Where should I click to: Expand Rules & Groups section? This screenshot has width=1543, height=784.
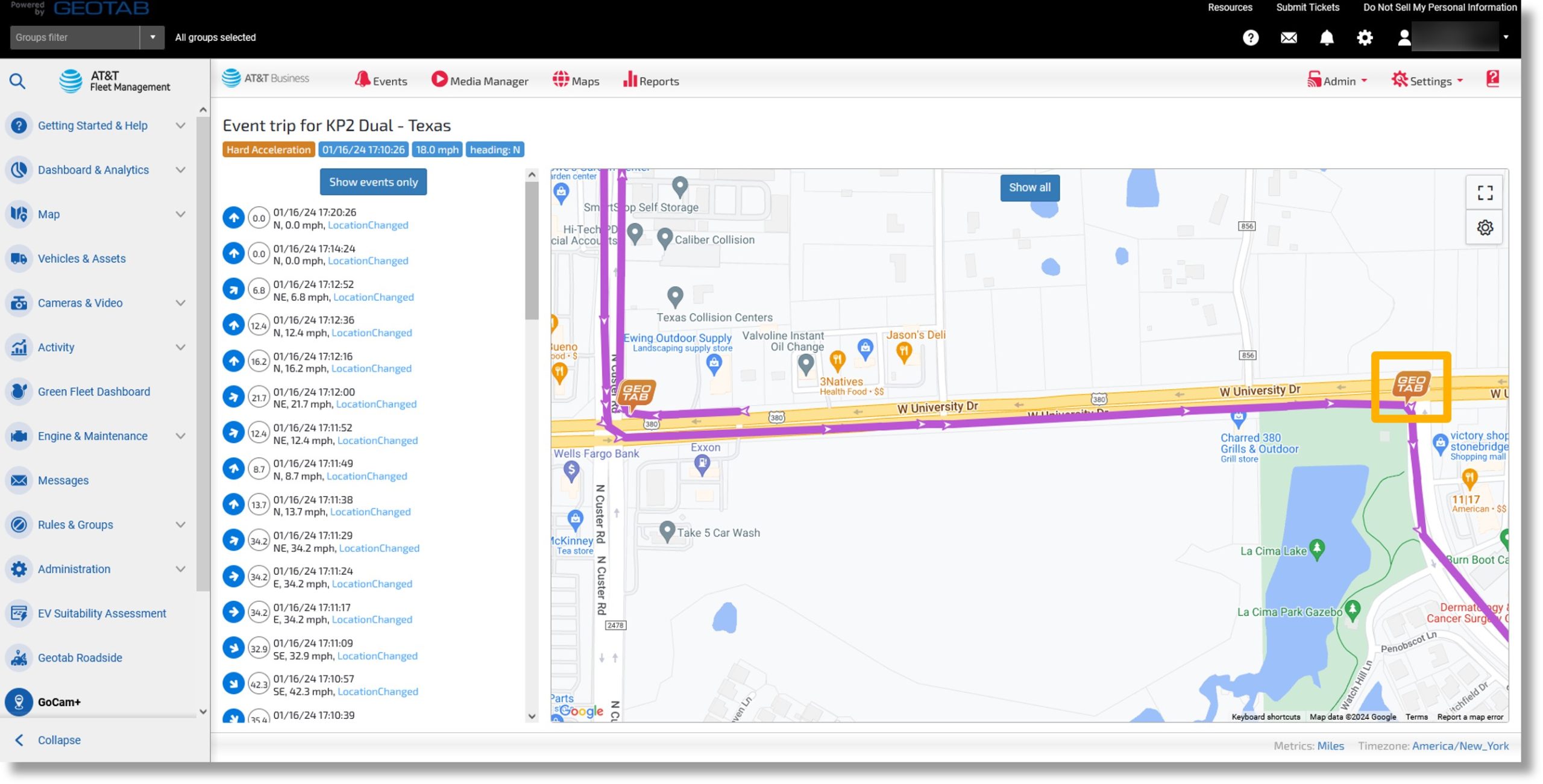[180, 525]
